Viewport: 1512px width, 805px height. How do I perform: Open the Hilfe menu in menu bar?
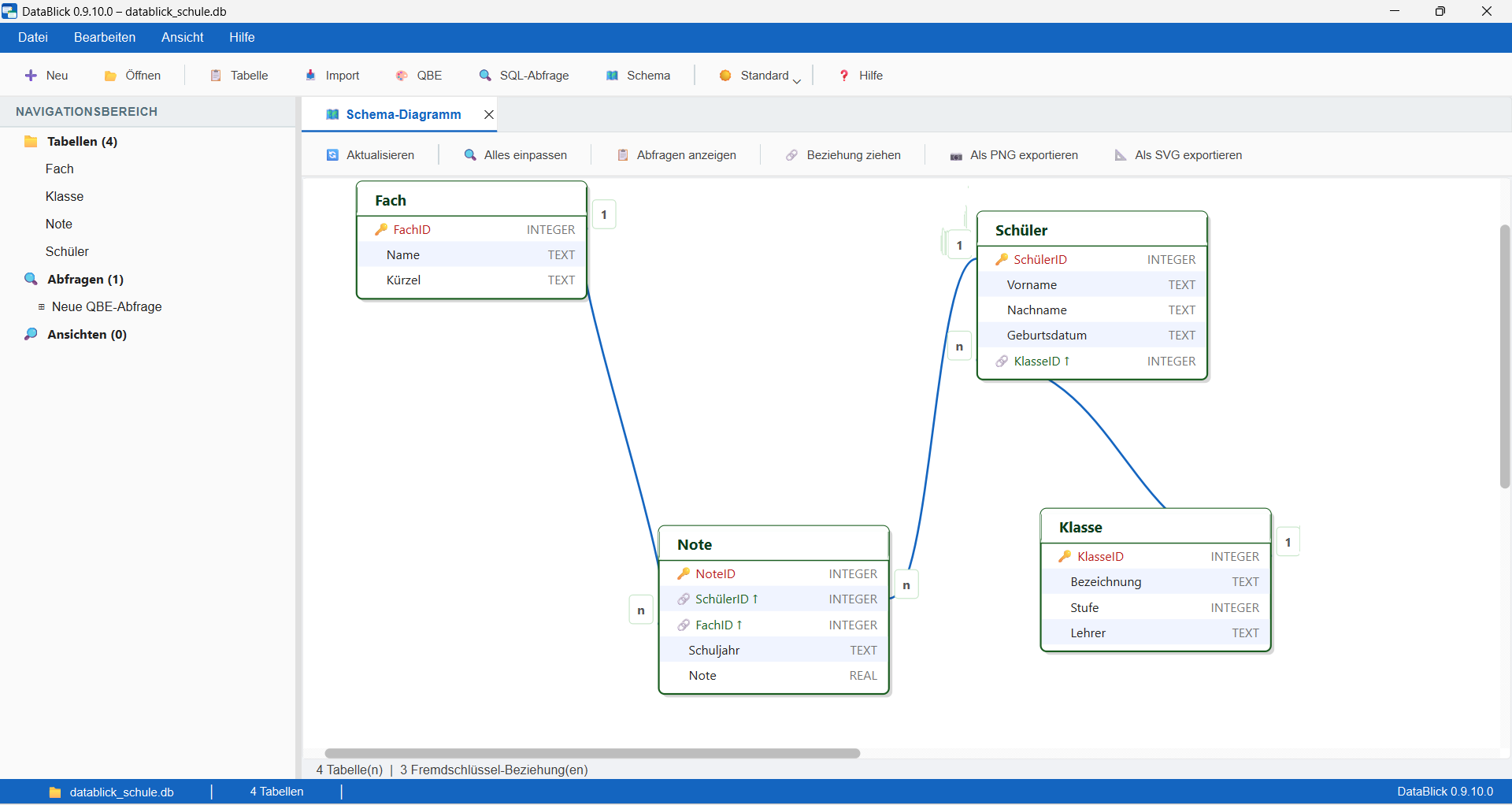pos(242,37)
